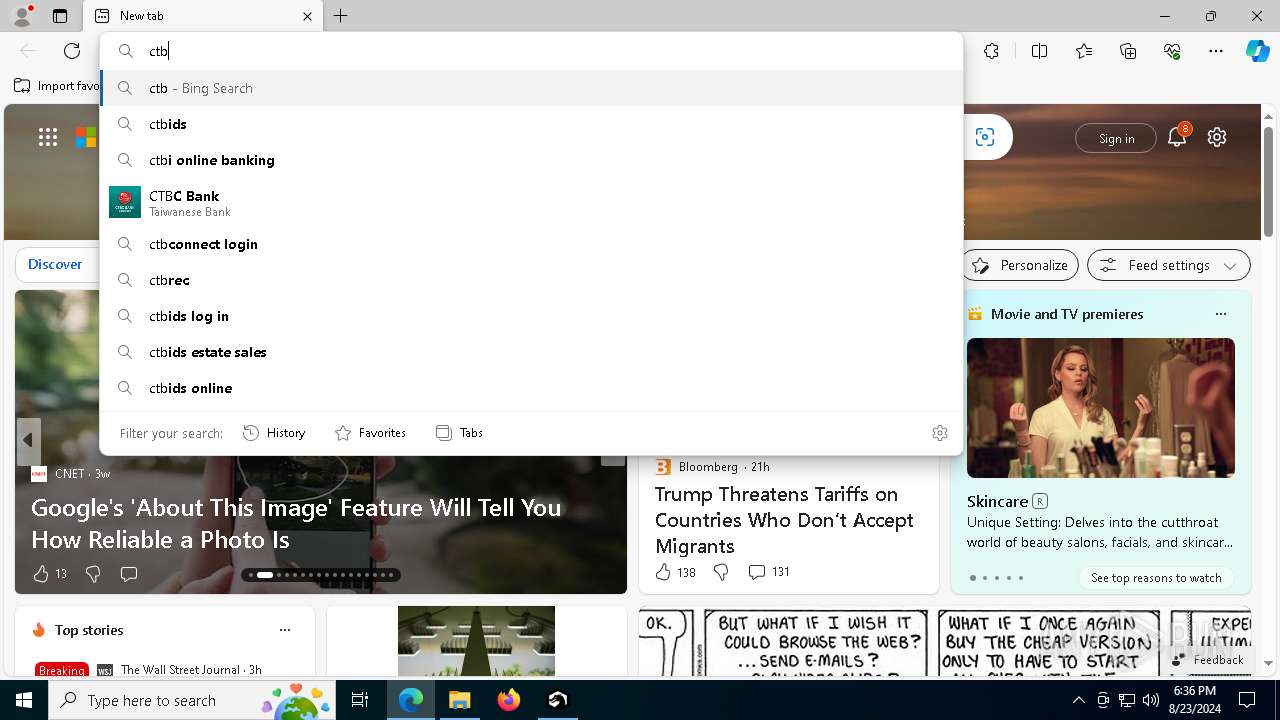1280x720 pixels.
Task: Open File Explorer from the taskbar
Action: (x=459, y=700)
